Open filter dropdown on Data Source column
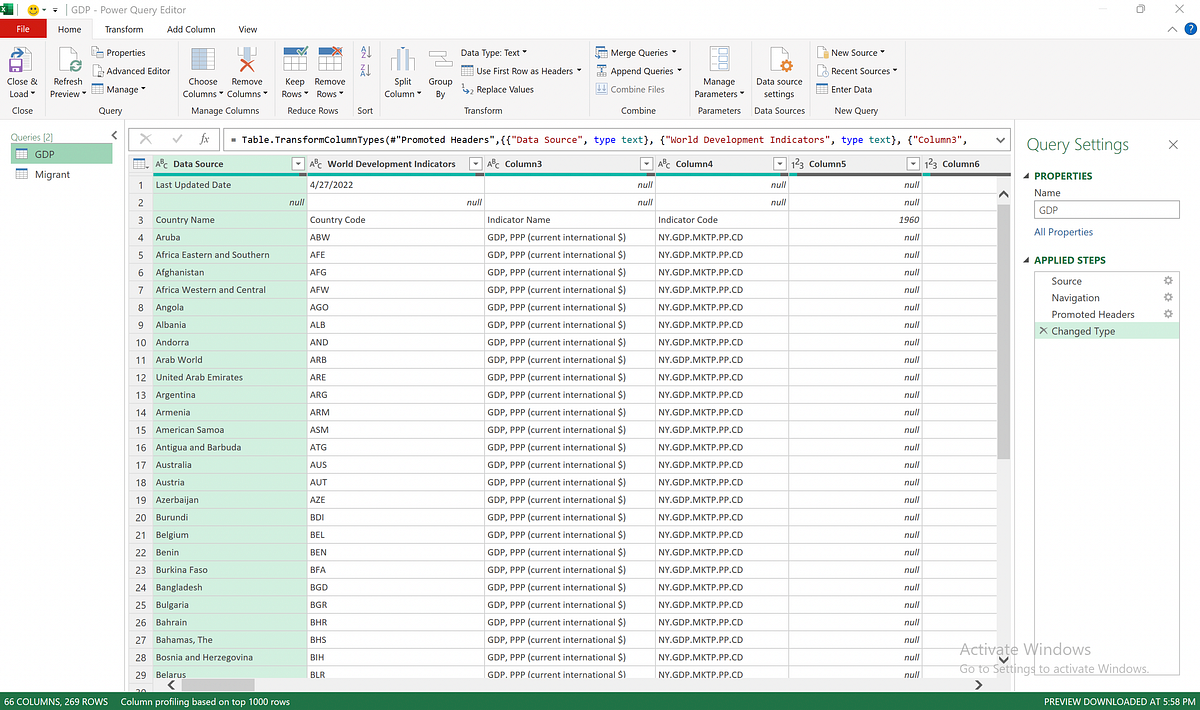 [x=297, y=163]
